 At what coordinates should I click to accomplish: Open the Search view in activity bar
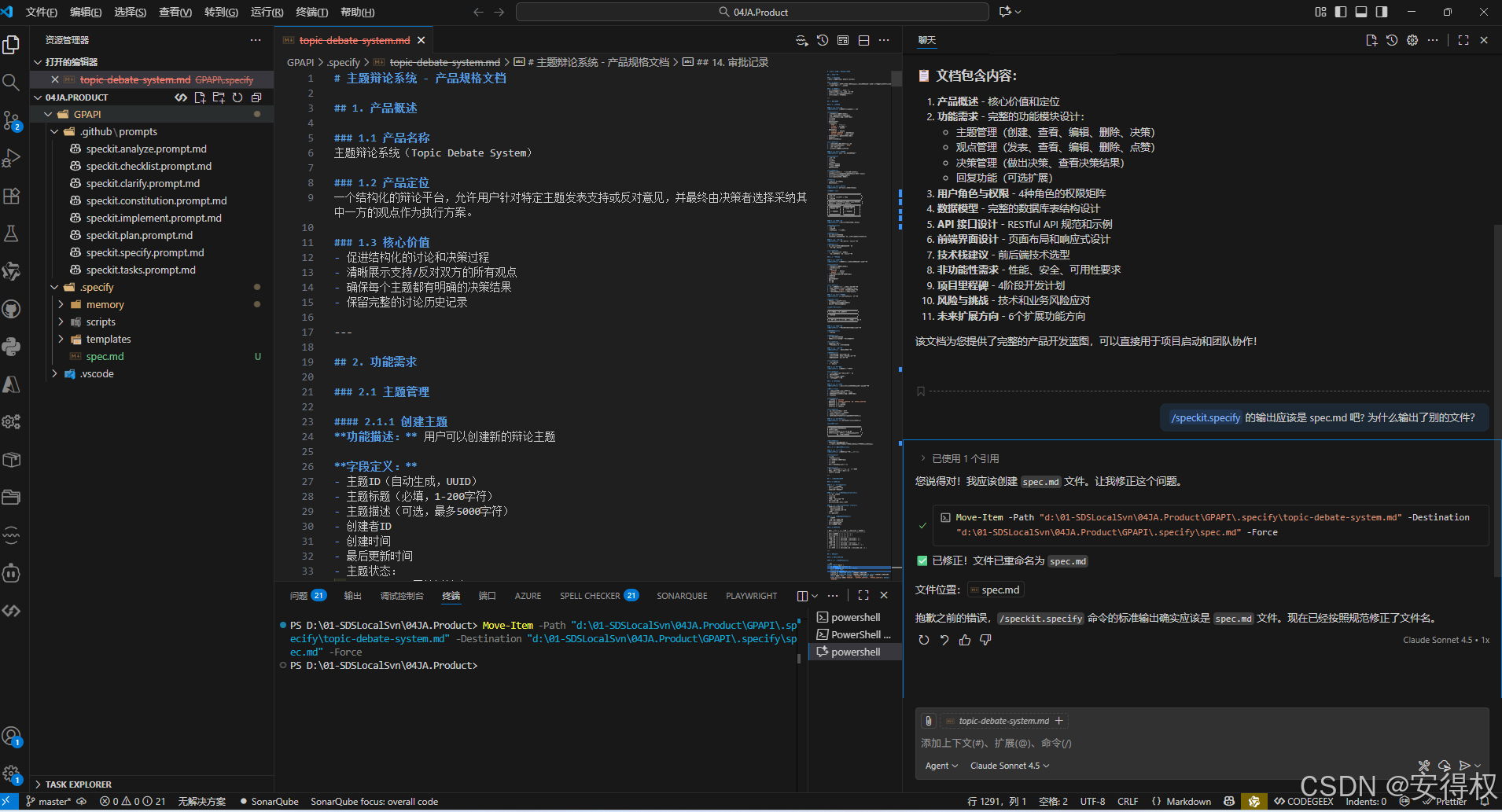point(12,83)
